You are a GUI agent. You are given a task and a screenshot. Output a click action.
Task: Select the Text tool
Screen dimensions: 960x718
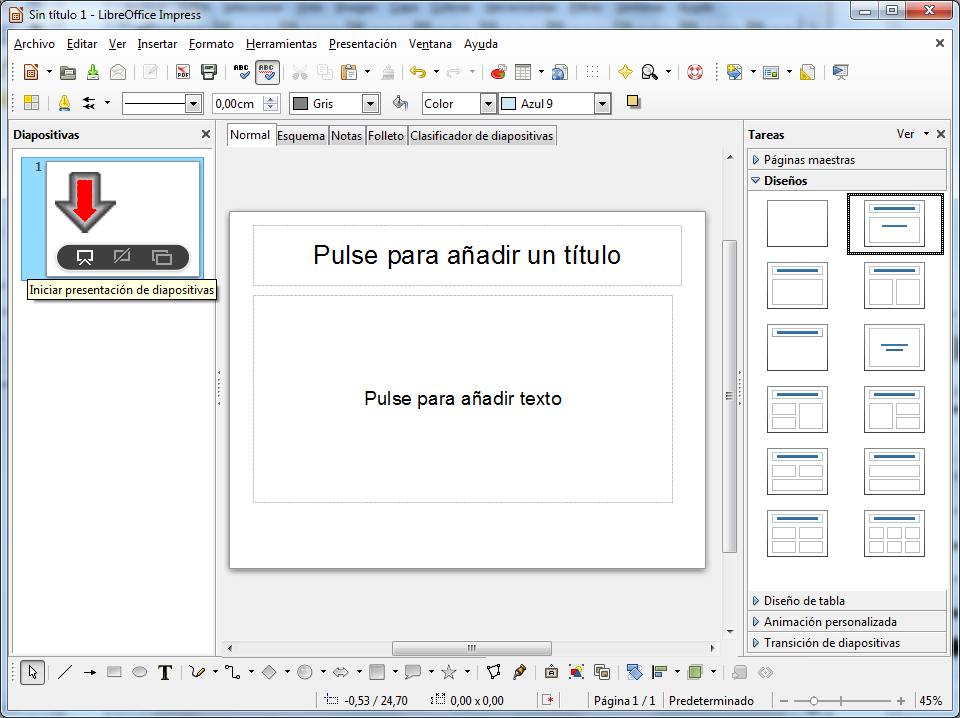click(x=165, y=672)
